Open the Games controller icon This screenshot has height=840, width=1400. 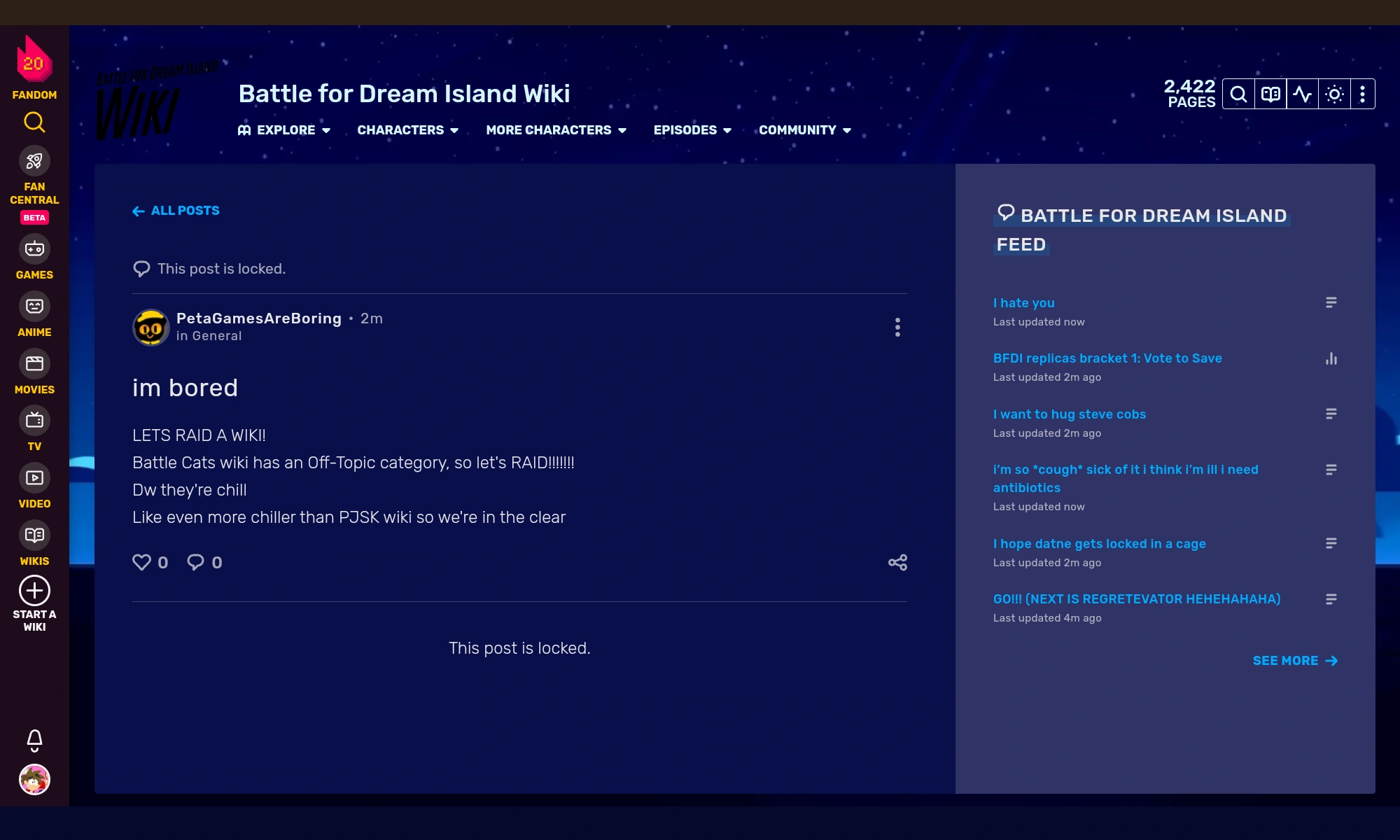[x=34, y=249]
